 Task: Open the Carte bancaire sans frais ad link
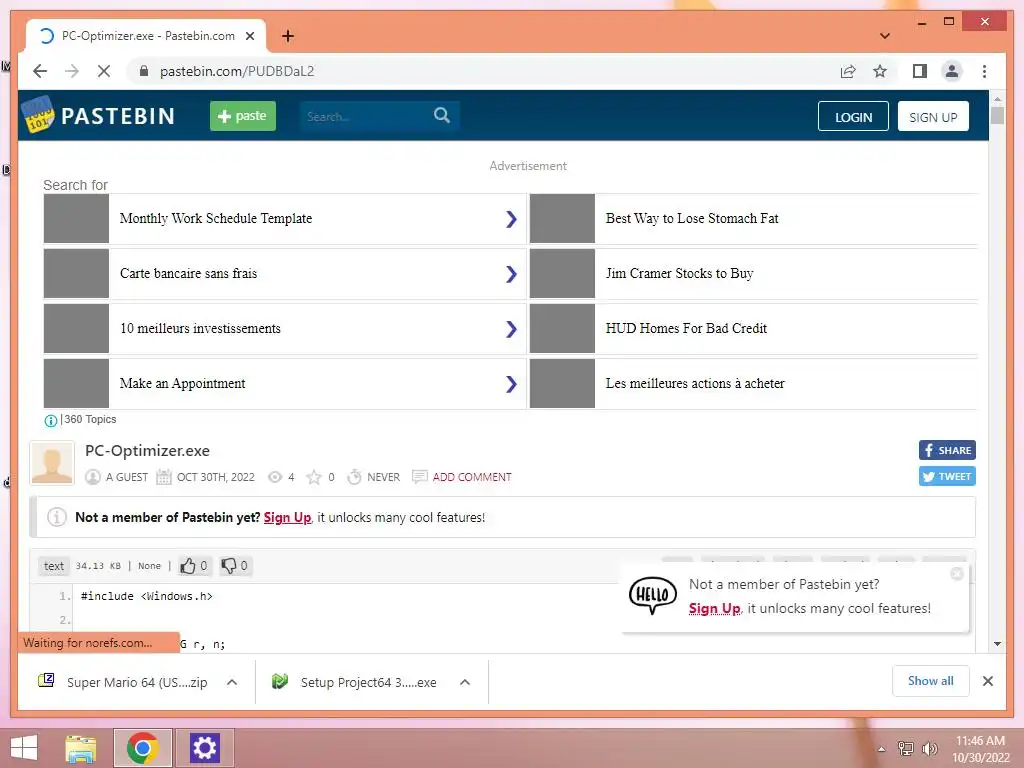188,273
